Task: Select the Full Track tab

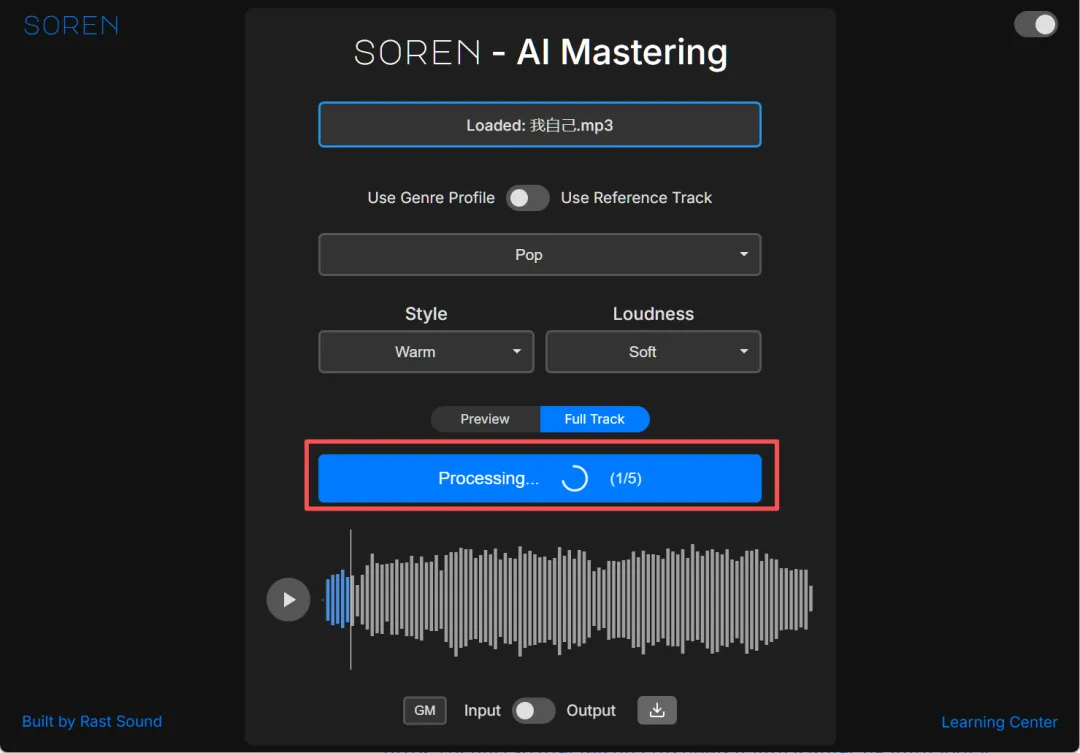Action: pyautogui.click(x=594, y=419)
